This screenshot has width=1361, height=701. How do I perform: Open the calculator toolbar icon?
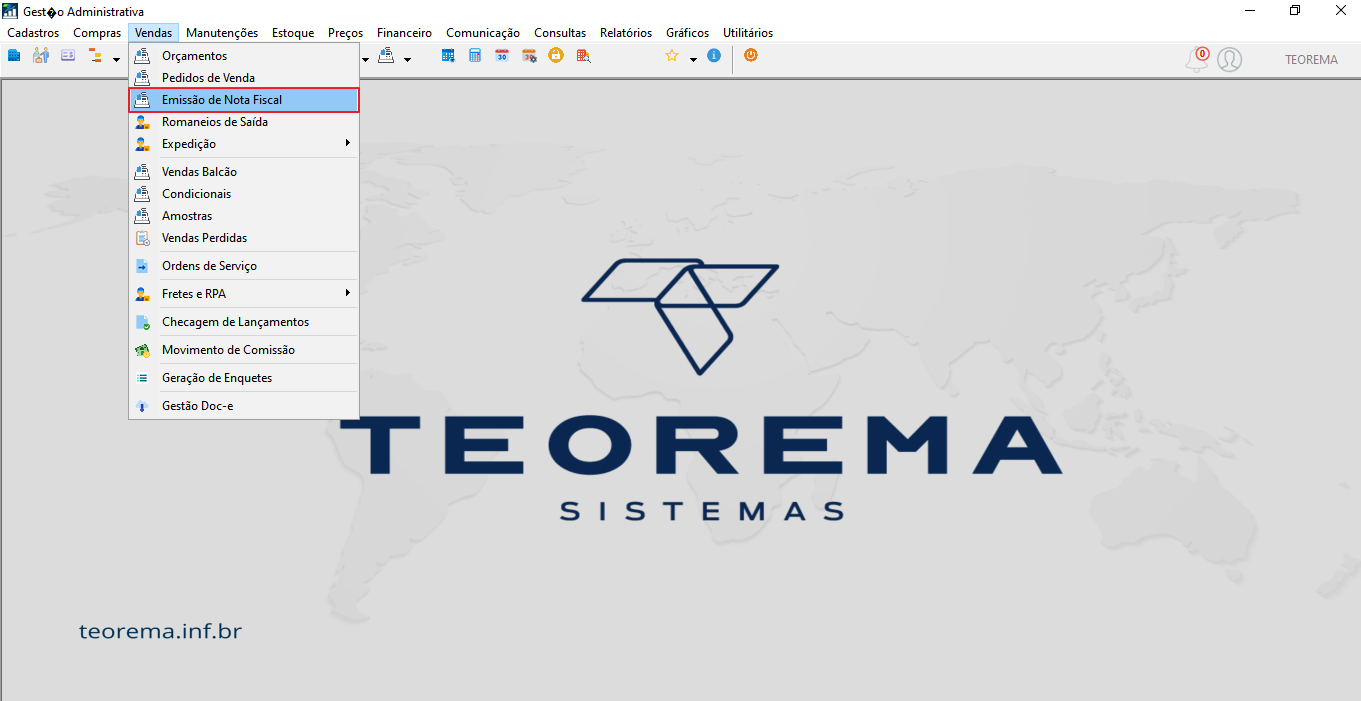pos(475,56)
